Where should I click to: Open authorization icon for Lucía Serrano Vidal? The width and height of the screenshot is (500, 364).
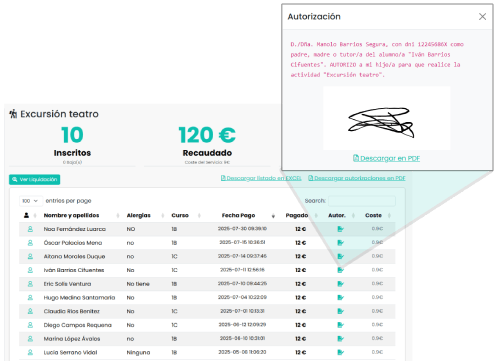click(x=340, y=352)
